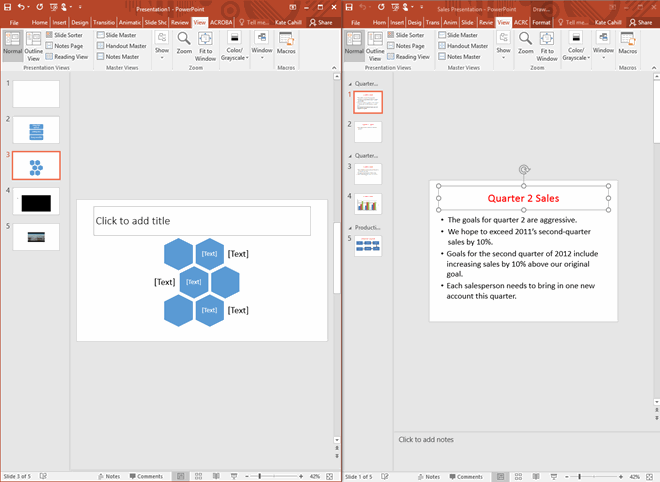Click Undo icon in left Presentation1 window
660x482 pixels.
pyautogui.click(x=21, y=7)
